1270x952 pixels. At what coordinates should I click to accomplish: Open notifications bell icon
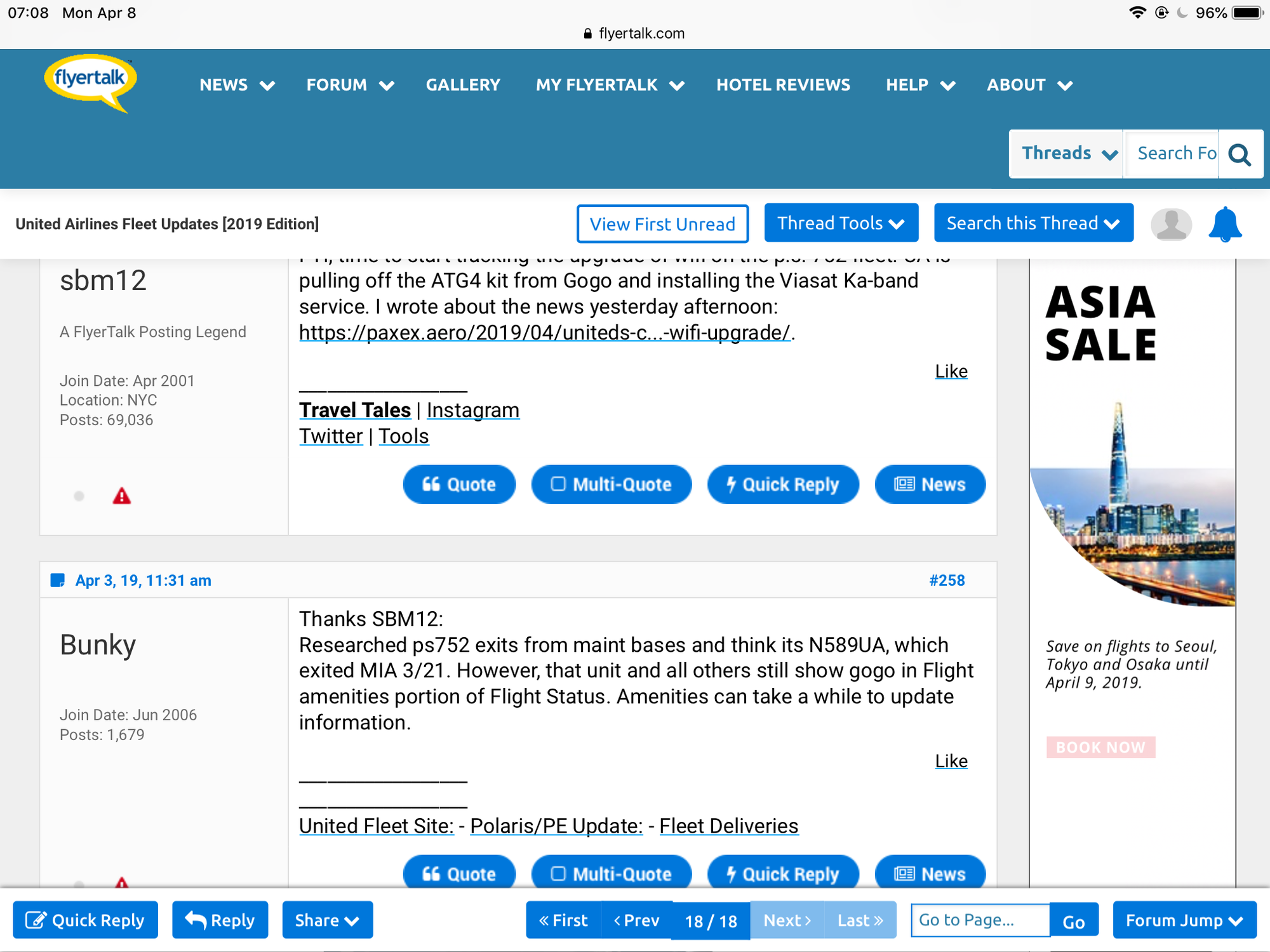click(x=1225, y=225)
